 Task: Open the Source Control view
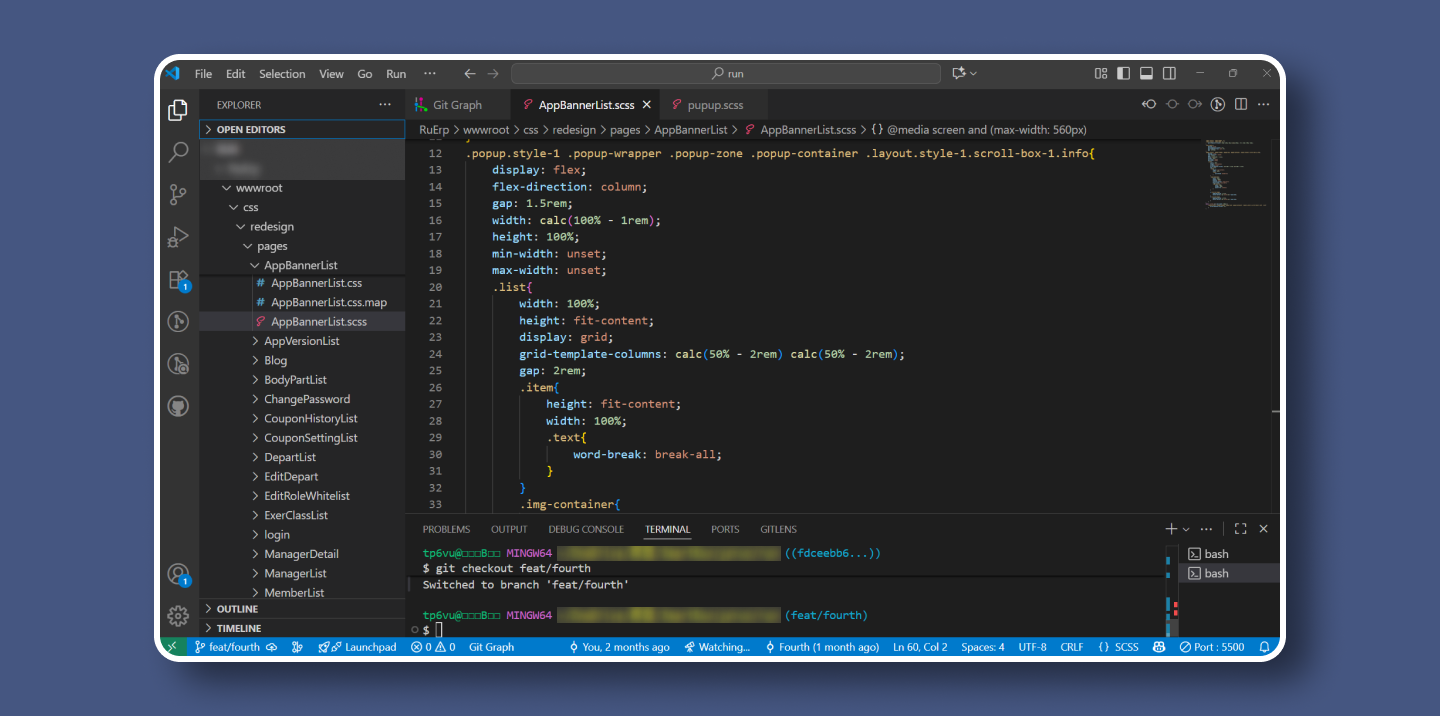click(178, 194)
